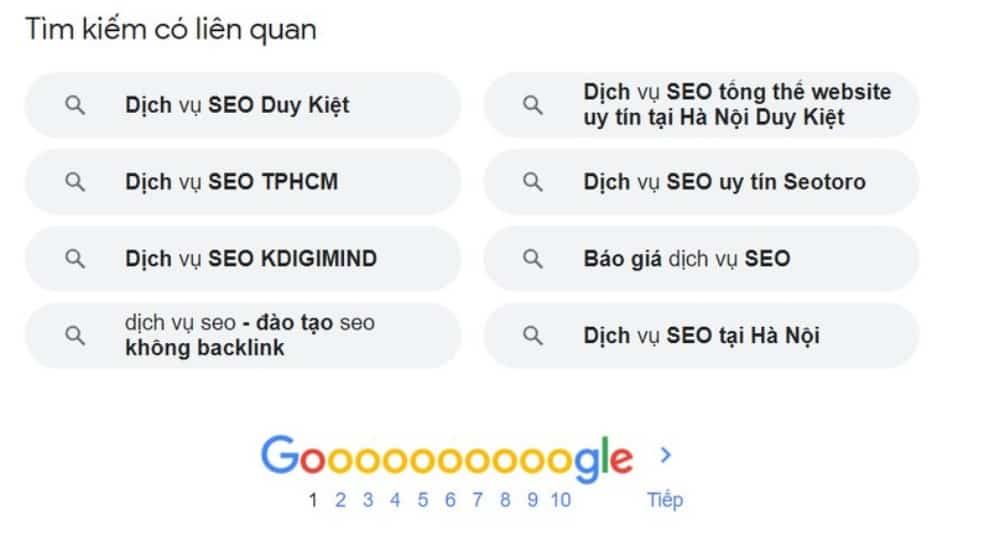
Task: Navigate to results page 10
Action: pyautogui.click(x=560, y=500)
